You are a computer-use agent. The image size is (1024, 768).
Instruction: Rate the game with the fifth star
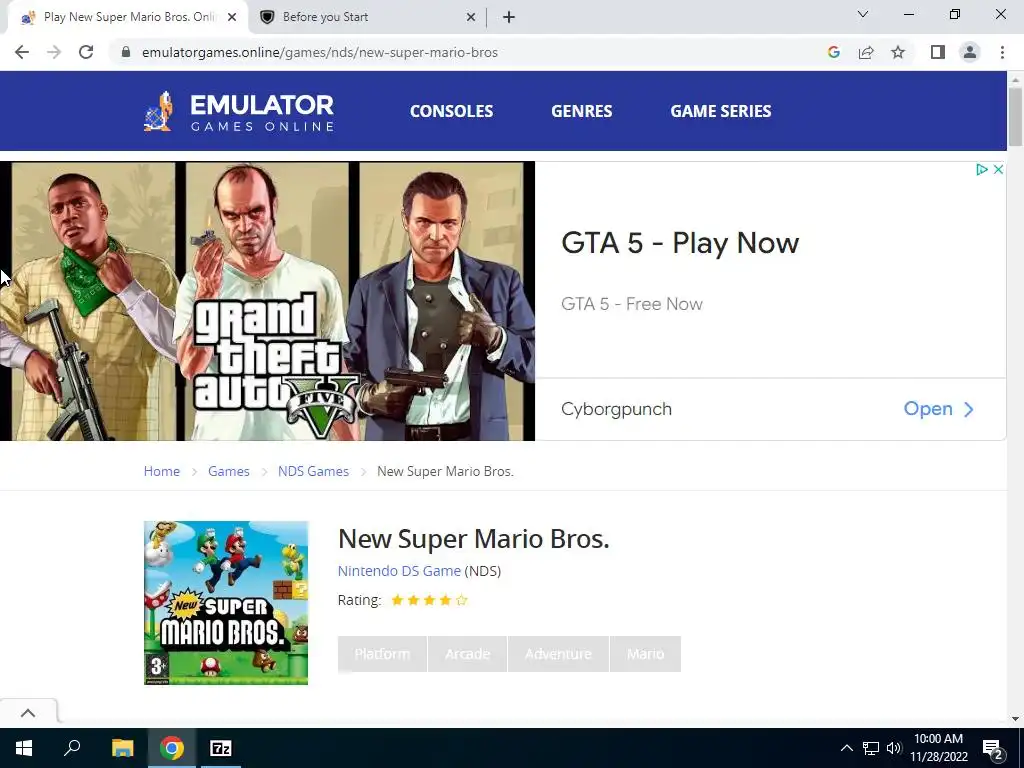(x=462, y=600)
